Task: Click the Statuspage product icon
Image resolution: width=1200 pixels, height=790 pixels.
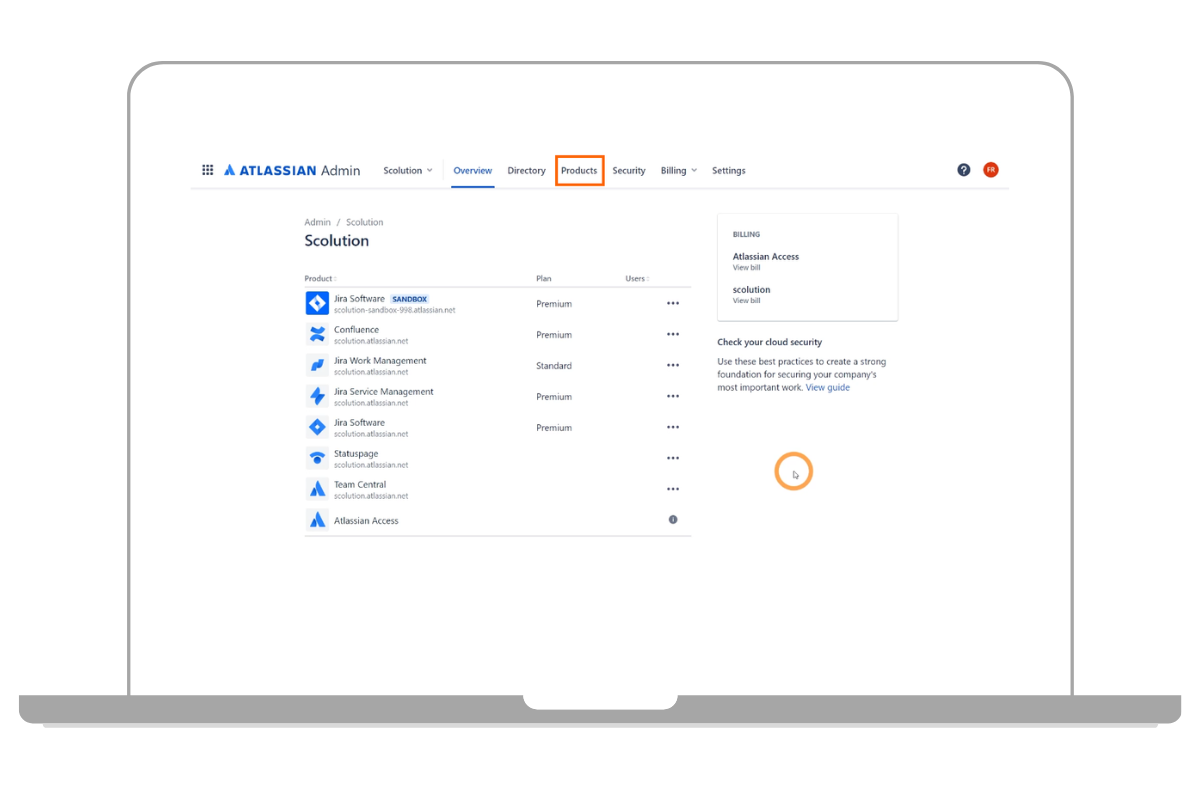Action: (x=317, y=458)
